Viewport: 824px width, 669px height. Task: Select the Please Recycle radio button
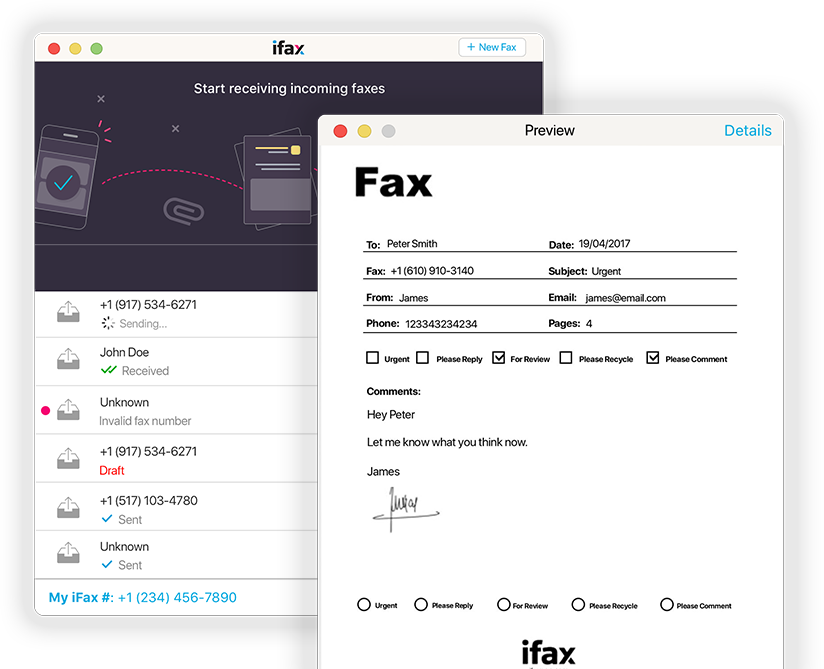(x=578, y=604)
